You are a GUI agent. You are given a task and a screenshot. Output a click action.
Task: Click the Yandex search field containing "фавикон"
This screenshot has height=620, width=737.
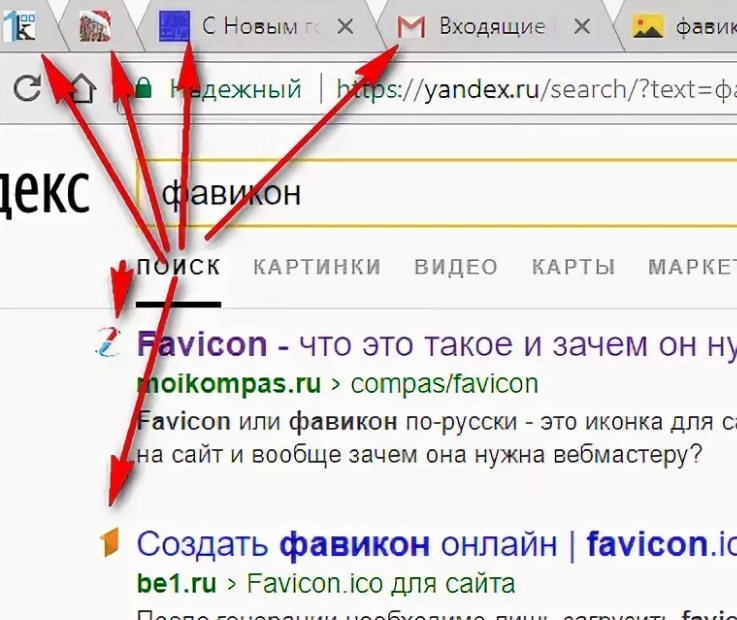click(437, 193)
